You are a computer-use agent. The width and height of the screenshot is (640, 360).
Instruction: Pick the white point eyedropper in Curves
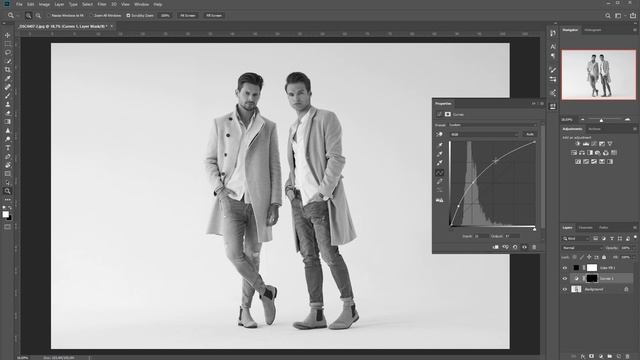point(440,163)
